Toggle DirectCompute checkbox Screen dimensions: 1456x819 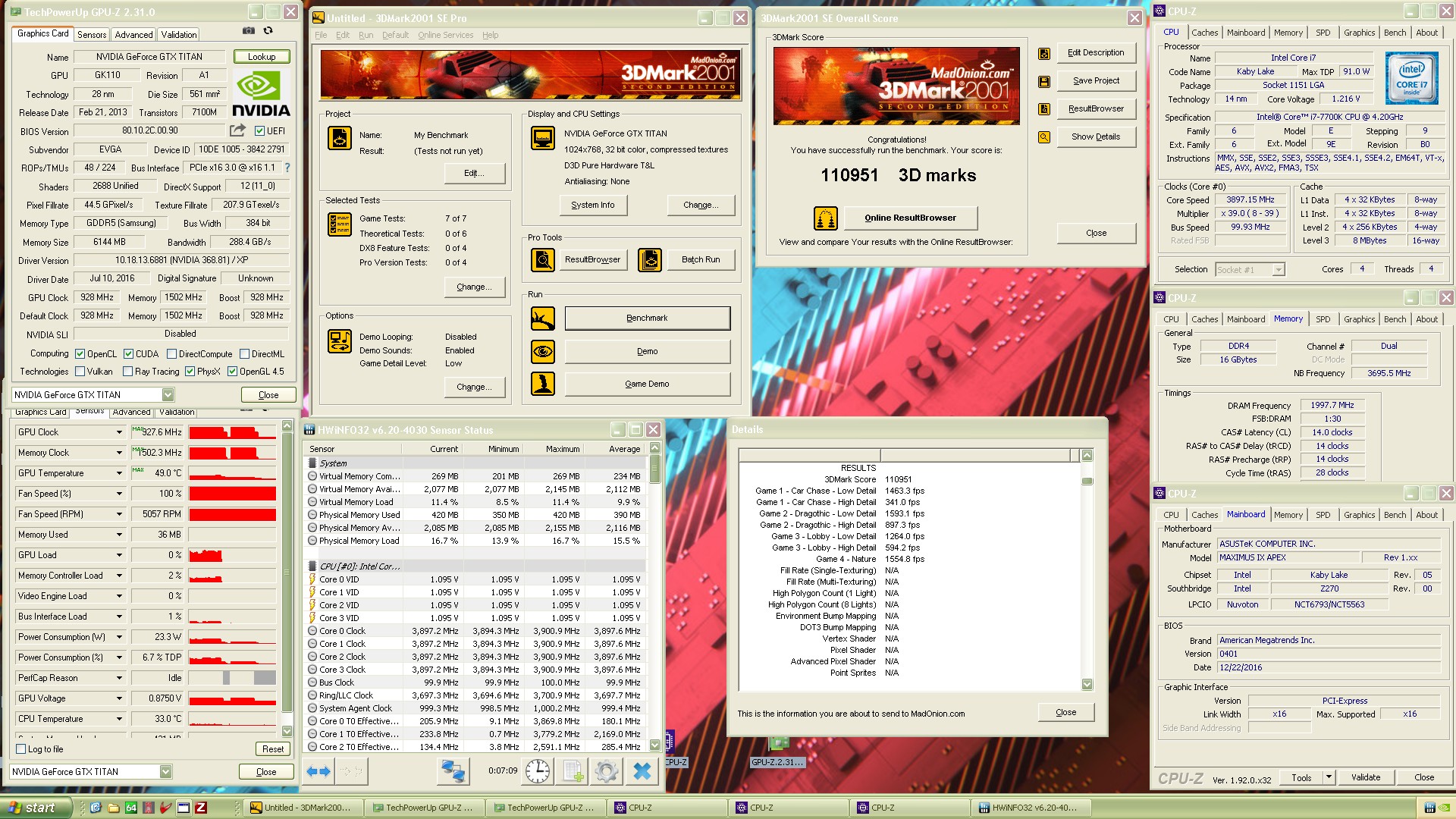[x=172, y=354]
